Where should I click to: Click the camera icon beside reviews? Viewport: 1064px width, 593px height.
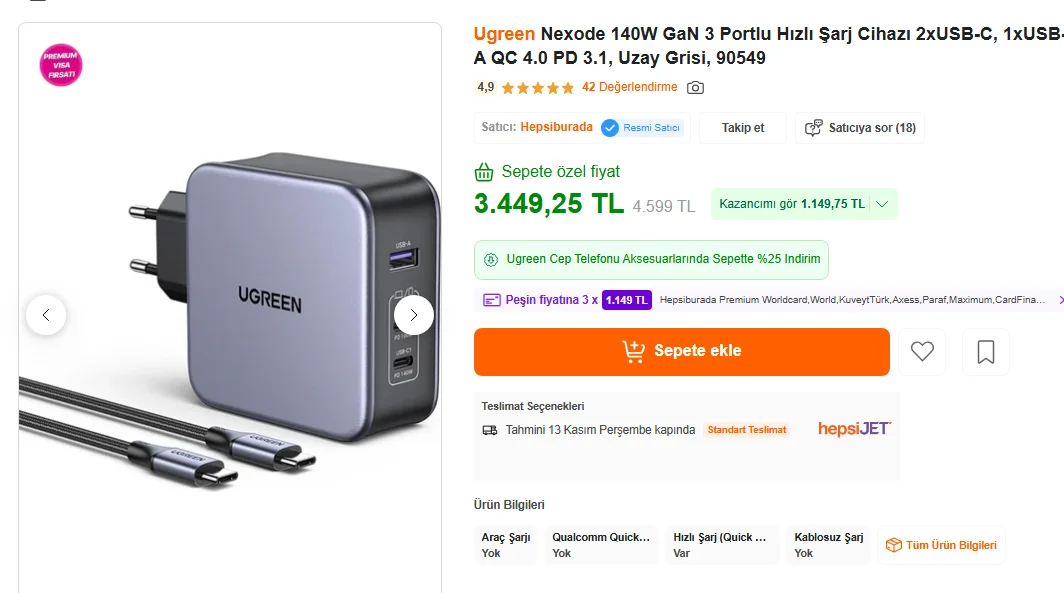(695, 88)
